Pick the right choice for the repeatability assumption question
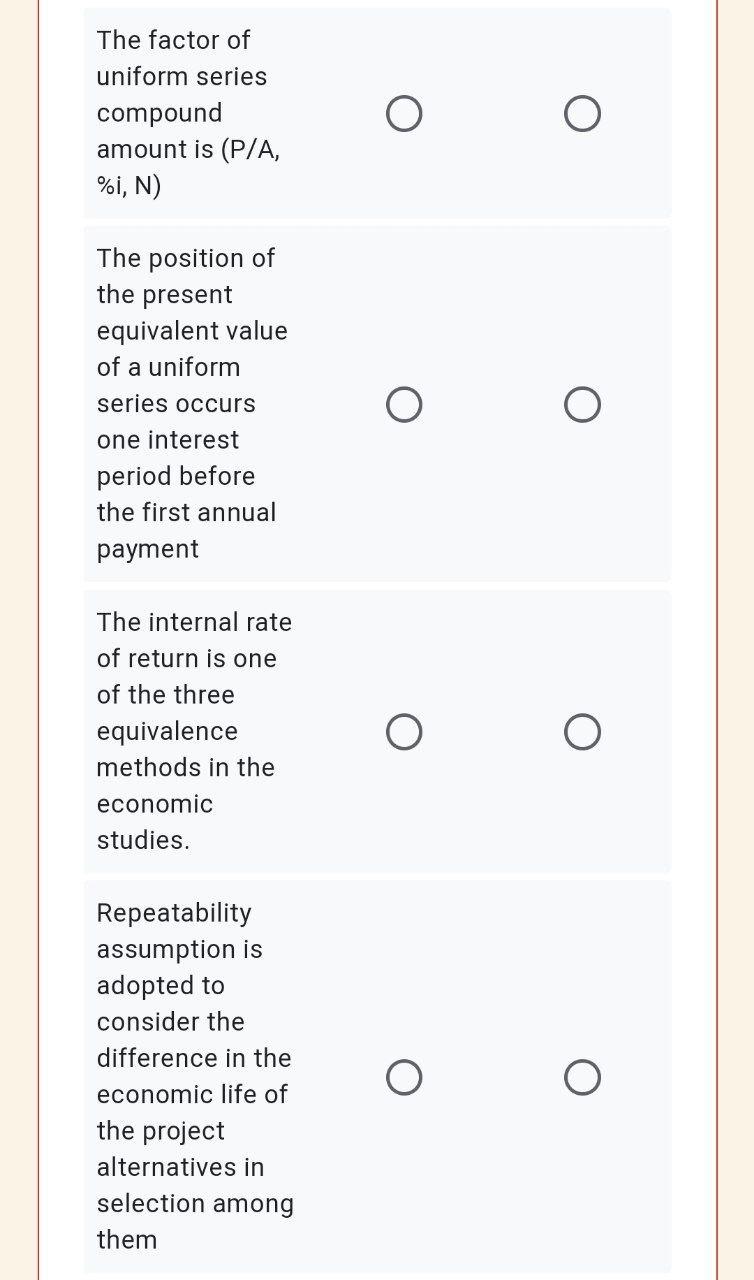The width and height of the screenshot is (754, 1280). (582, 1077)
